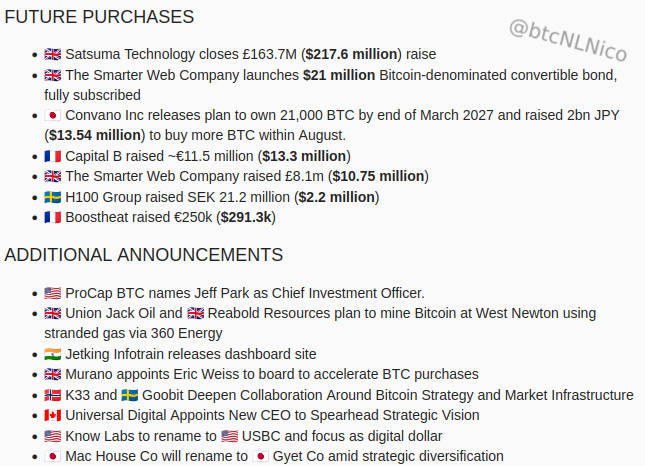The height and width of the screenshot is (466, 645).
Task: Click the FUTURE PURCHASES heading
Action: point(99,17)
